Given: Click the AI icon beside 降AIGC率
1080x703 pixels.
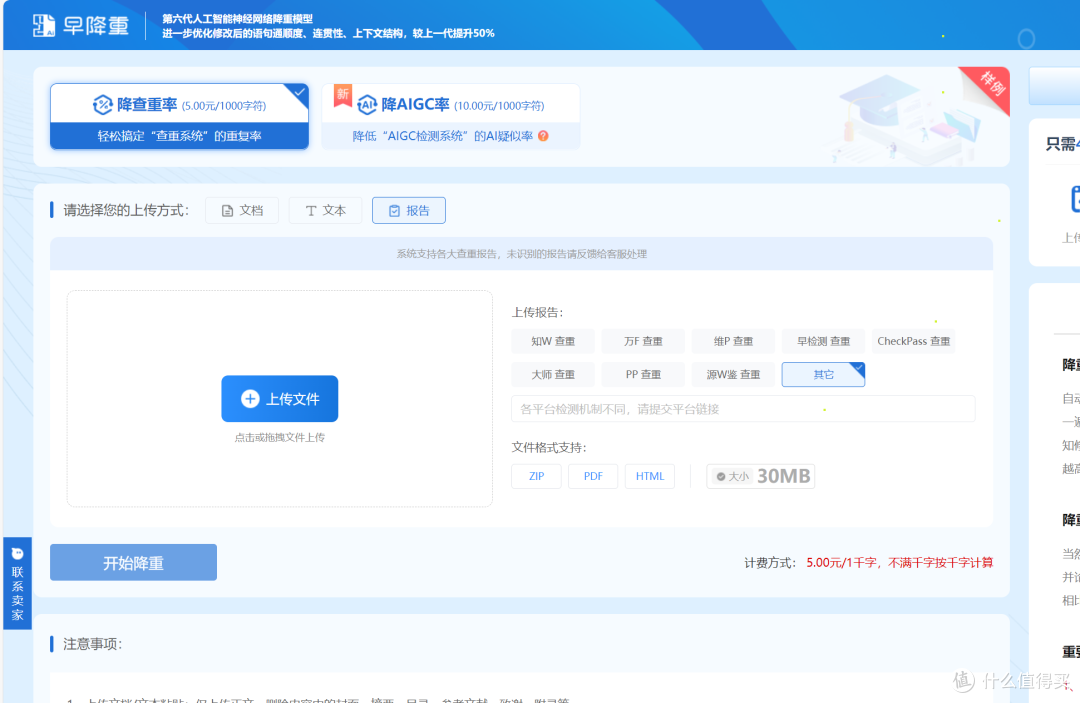Looking at the screenshot, I should pyautogui.click(x=367, y=105).
